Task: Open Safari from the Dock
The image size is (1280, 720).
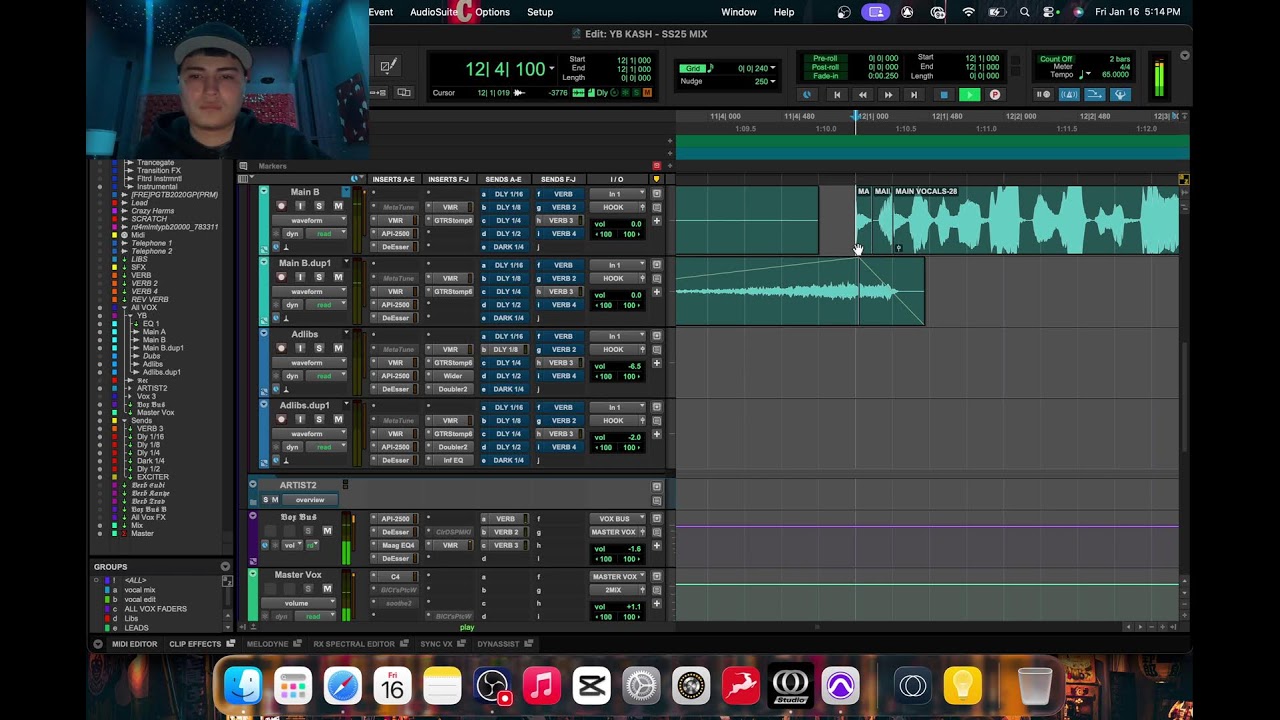Action: pos(342,686)
